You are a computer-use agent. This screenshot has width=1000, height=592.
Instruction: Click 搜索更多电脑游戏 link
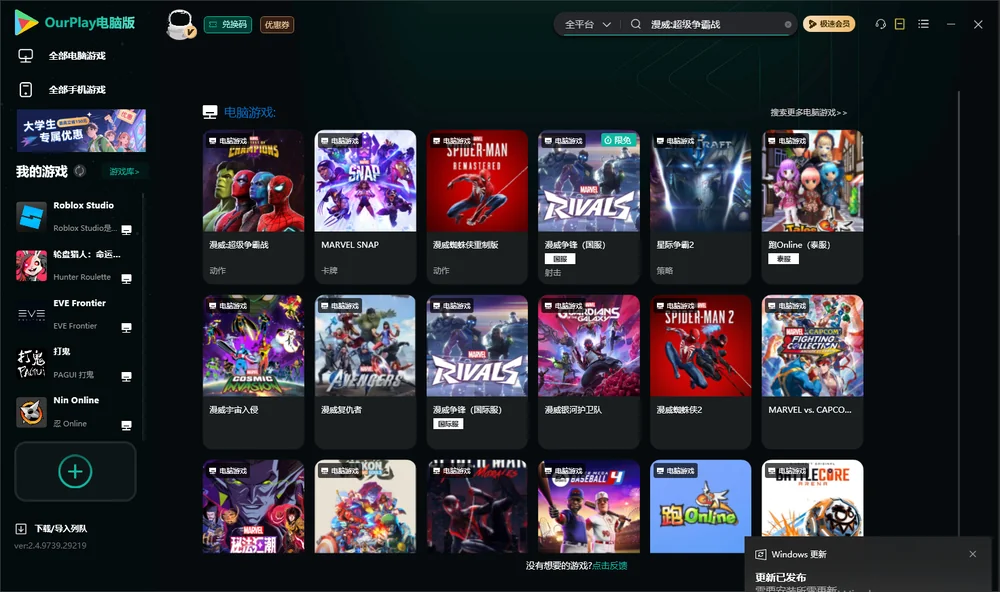point(808,112)
